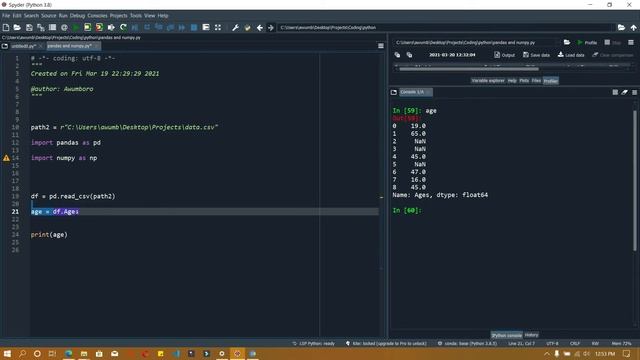Open the Run menu
This screenshot has height=360, width=640.
click(x=63, y=16)
